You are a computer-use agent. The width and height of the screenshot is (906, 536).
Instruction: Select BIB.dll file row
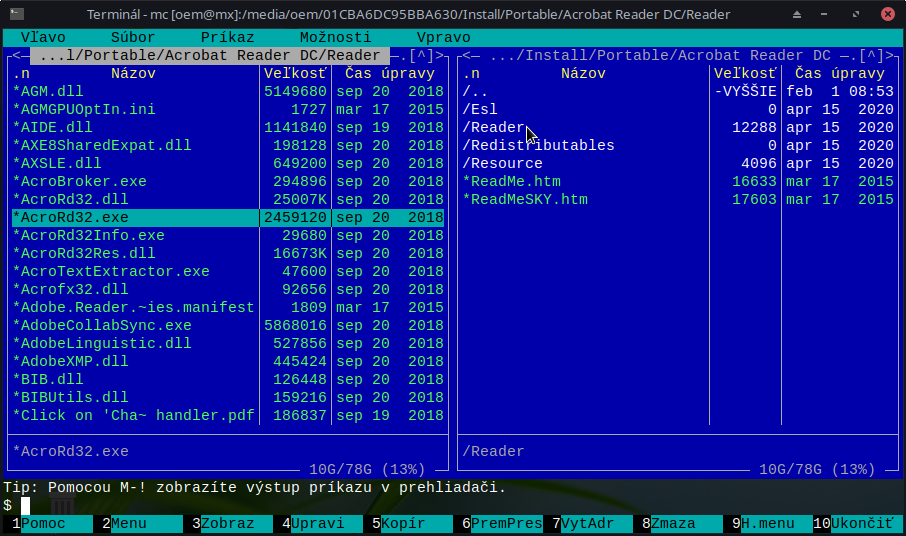[x=228, y=379]
